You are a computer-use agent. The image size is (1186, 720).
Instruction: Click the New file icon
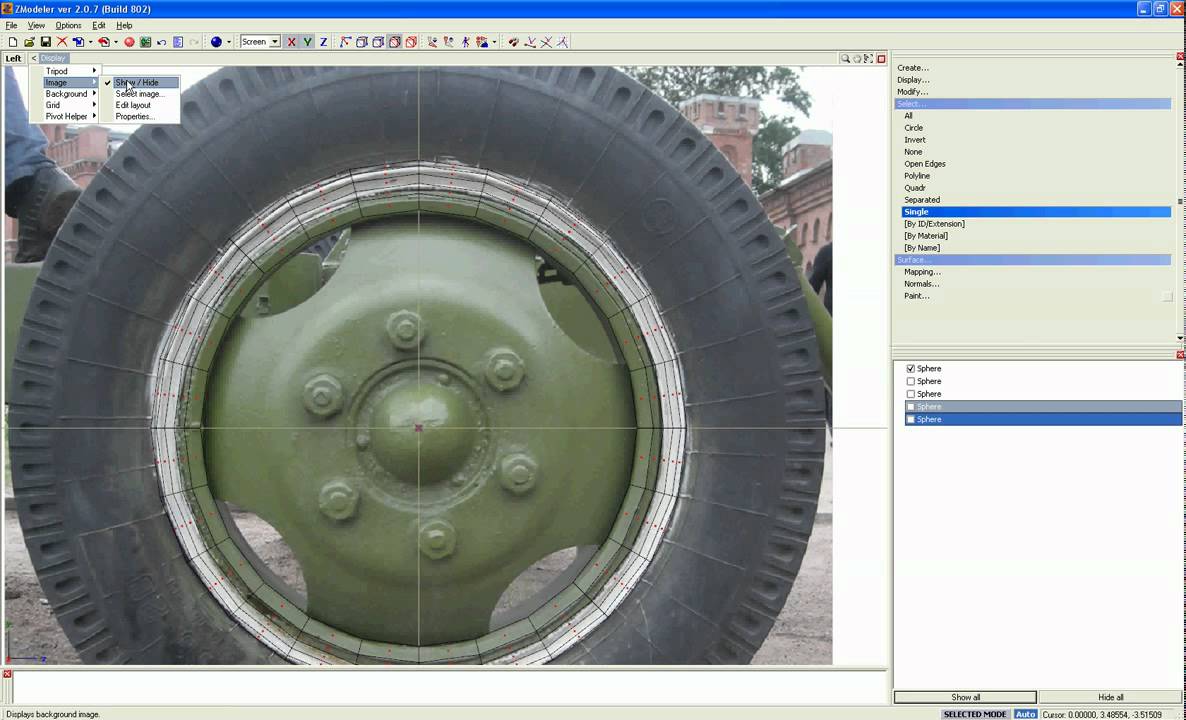tap(13, 42)
